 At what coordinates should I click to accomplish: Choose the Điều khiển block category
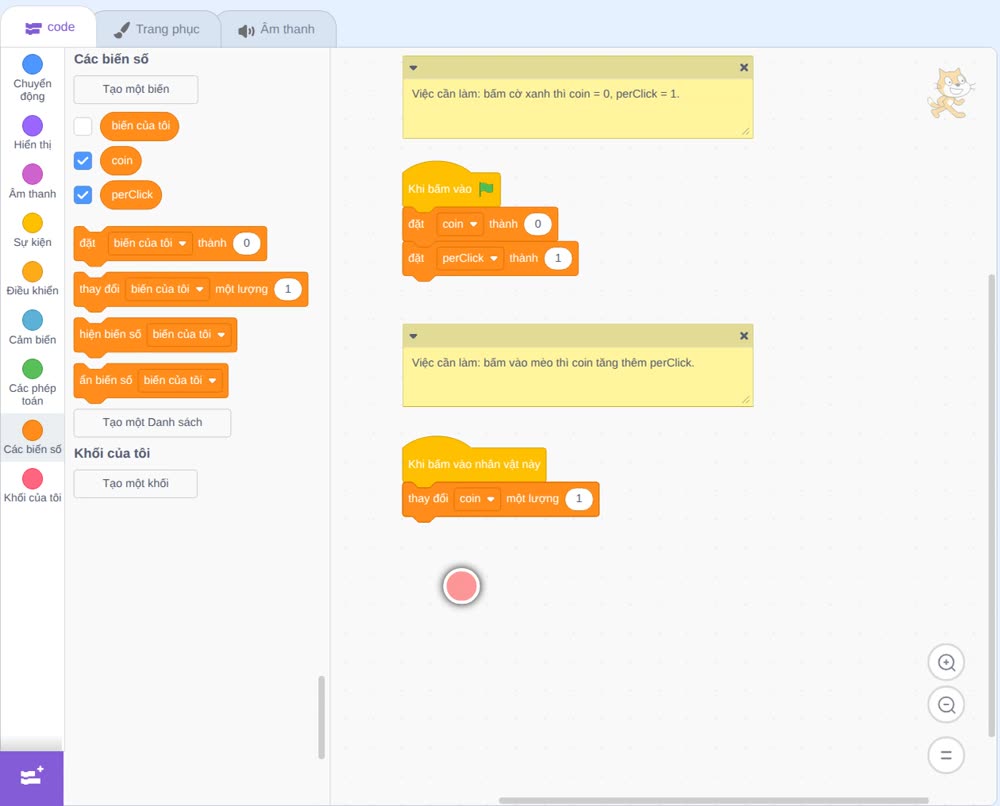(x=33, y=279)
